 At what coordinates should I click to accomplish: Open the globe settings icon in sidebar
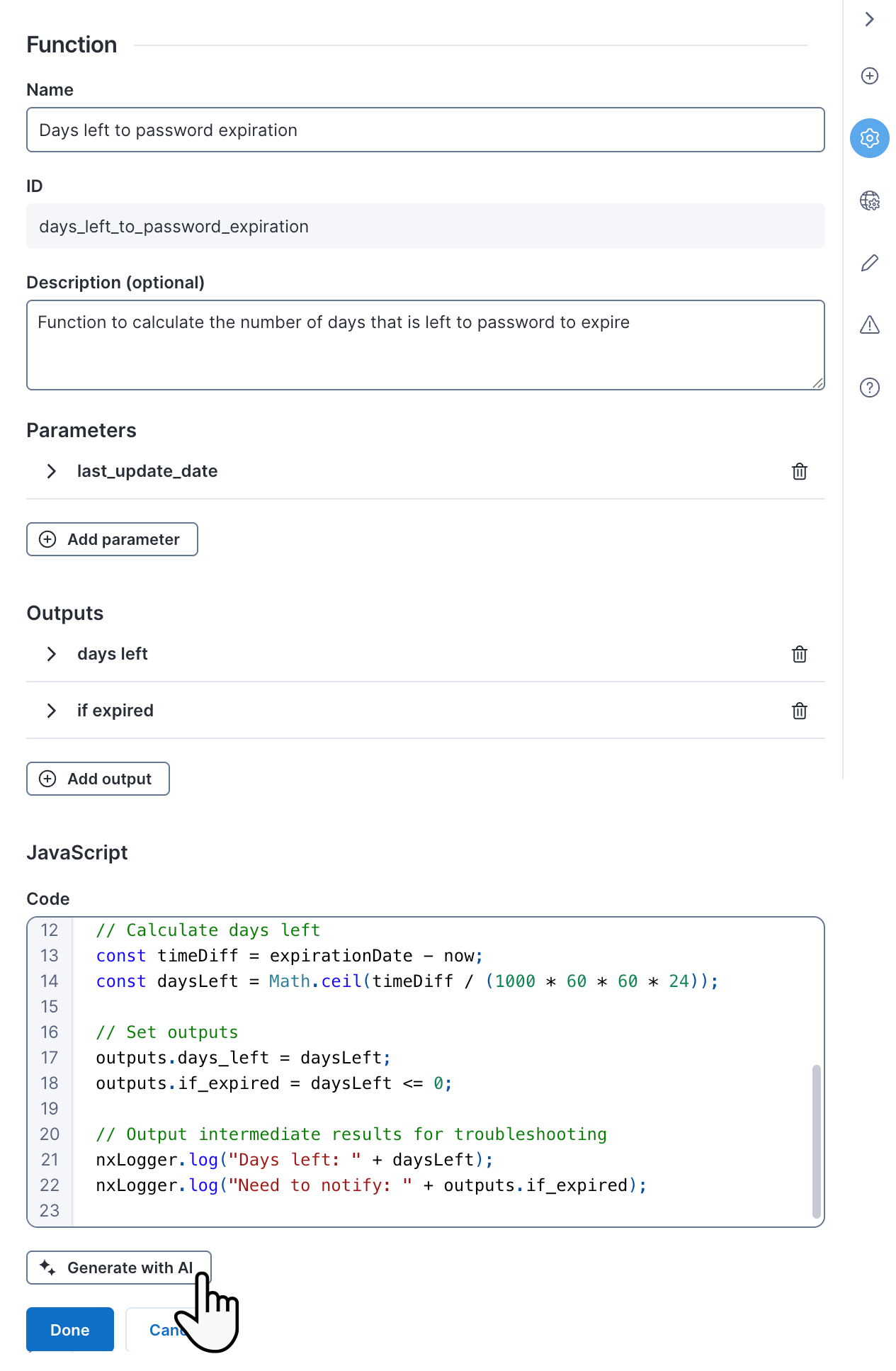(869, 201)
